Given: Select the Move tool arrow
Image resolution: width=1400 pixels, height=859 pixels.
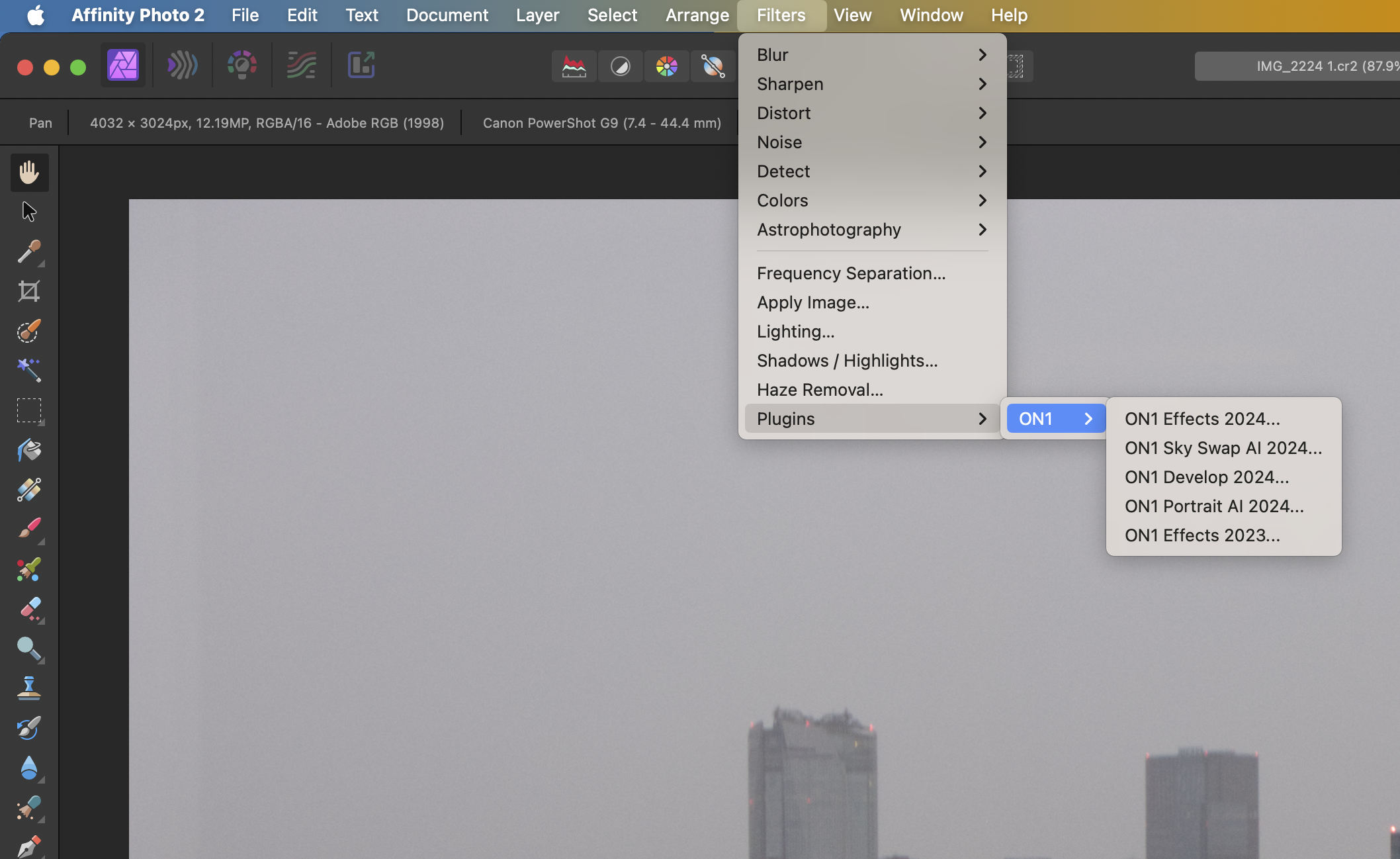Looking at the screenshot, I should [x=29, y=212].
